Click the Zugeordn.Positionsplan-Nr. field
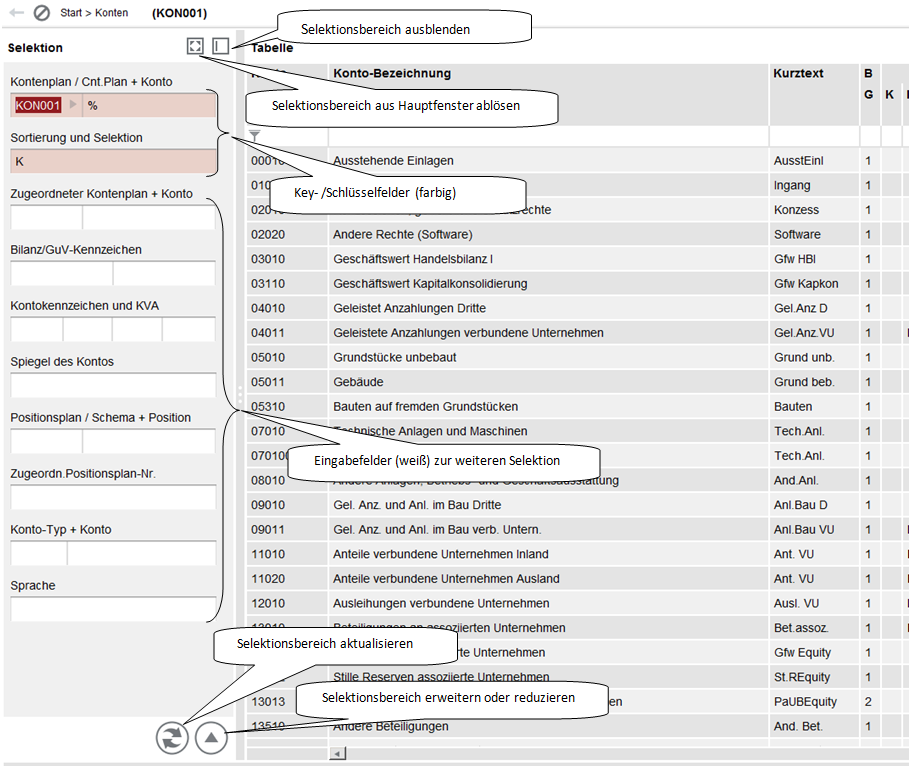 pos(113,498)
